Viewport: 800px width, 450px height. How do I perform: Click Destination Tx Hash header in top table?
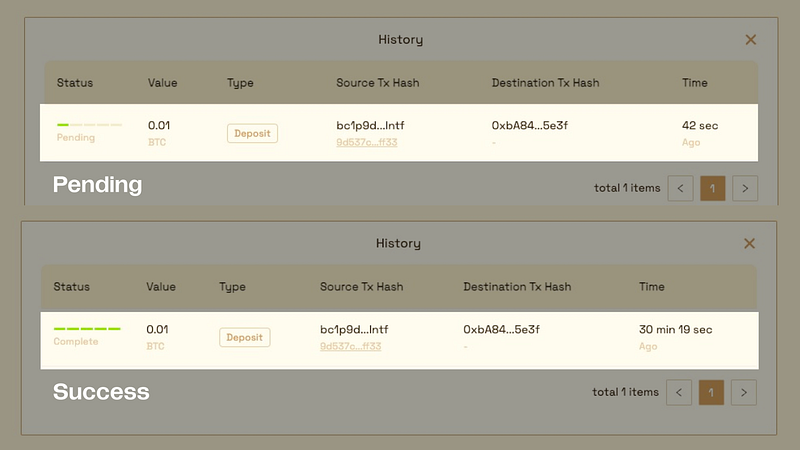coord(545,83)
